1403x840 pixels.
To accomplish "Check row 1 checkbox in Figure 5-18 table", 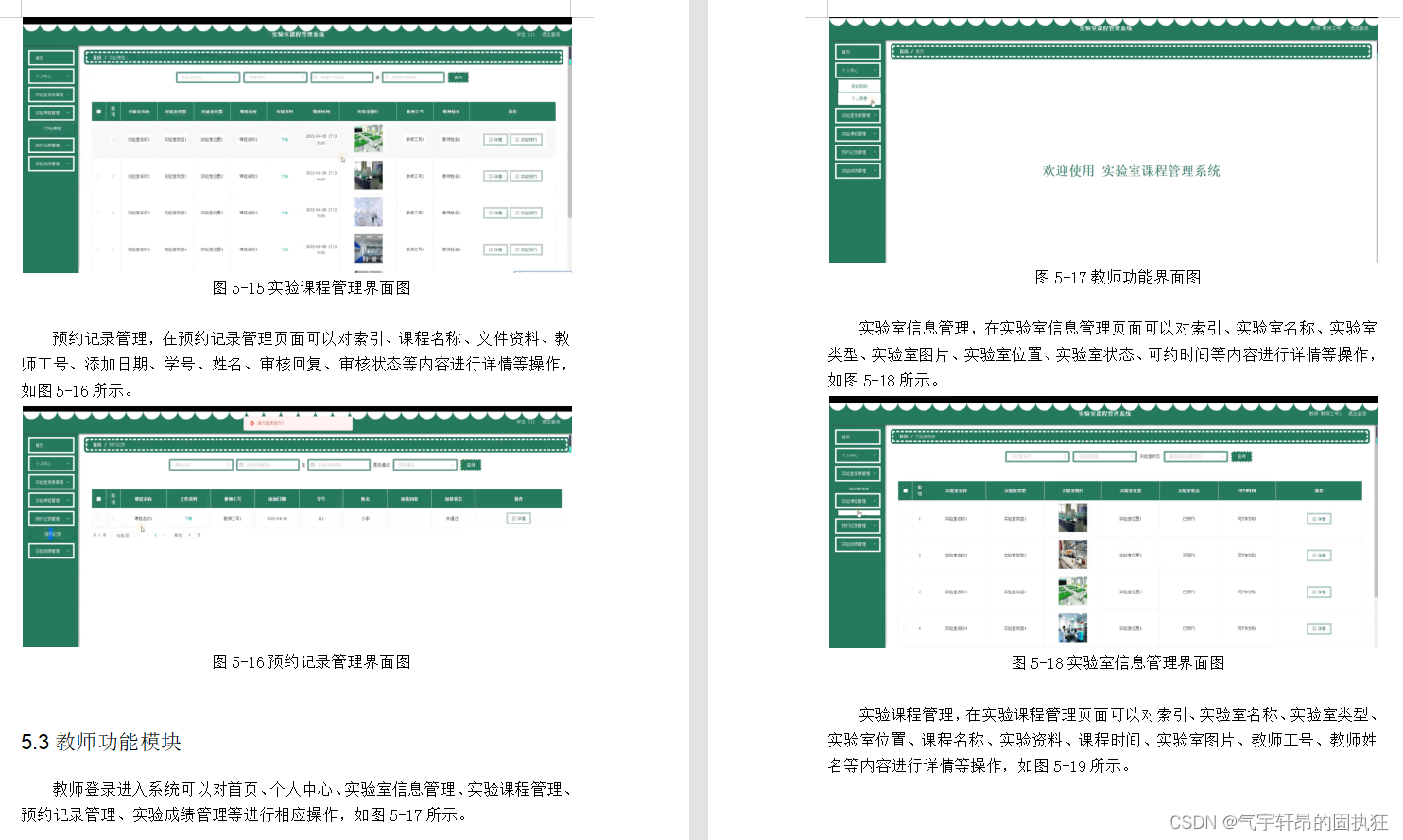I will (905, 519).
